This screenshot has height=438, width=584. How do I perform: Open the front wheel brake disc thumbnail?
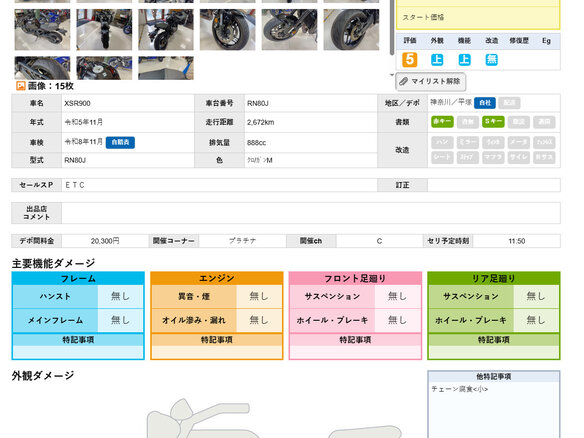point(228,30)
